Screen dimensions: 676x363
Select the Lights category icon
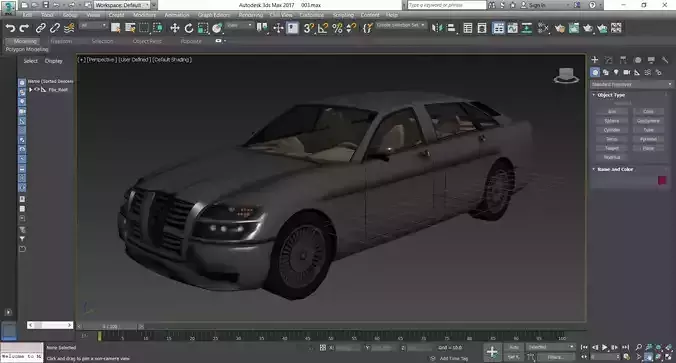[x=616, y=72]
